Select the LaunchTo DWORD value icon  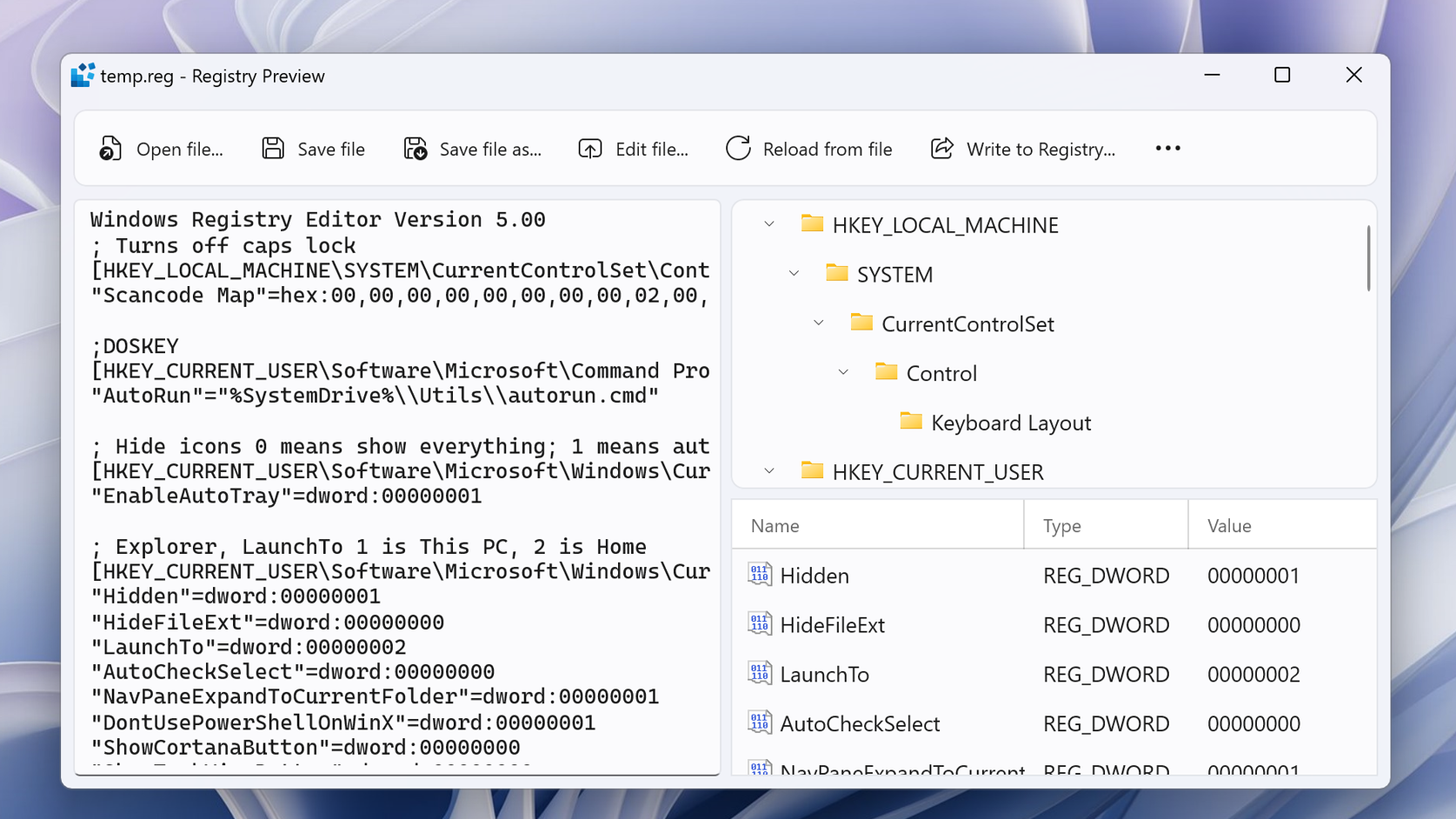[x=760, y=674]
